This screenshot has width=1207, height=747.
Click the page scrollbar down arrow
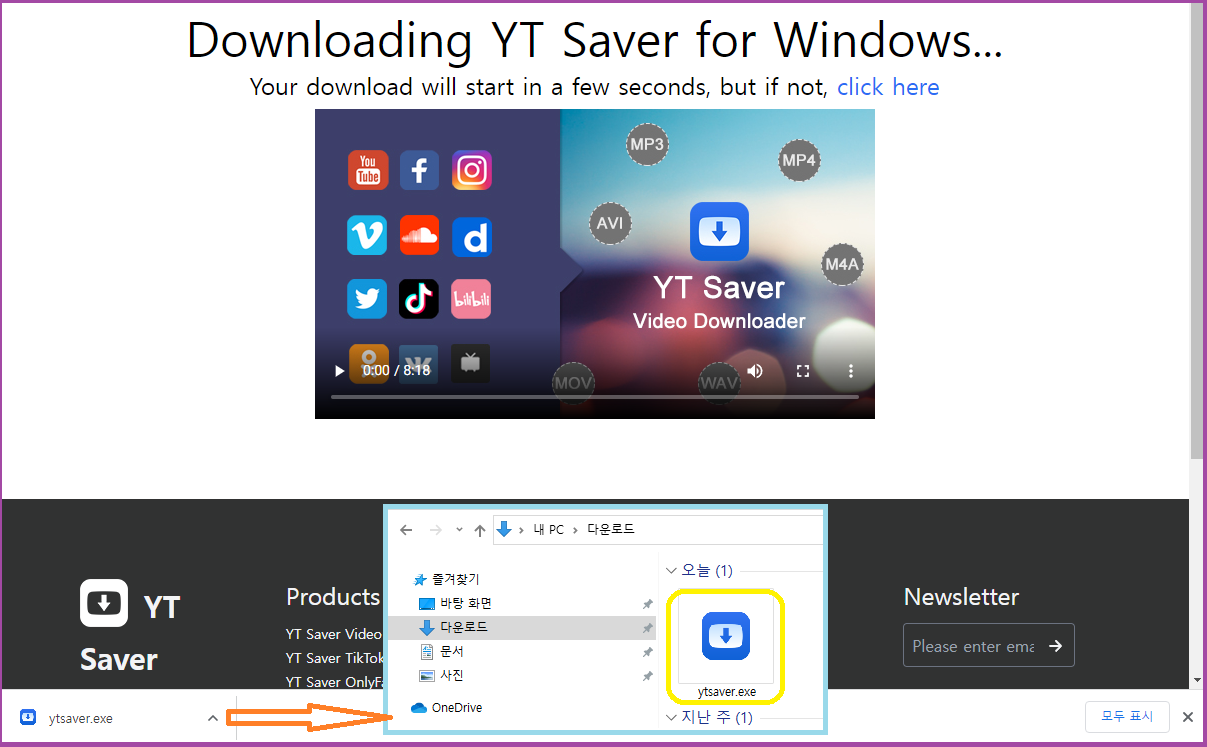pyautogui.click(x=1197, y=681)
